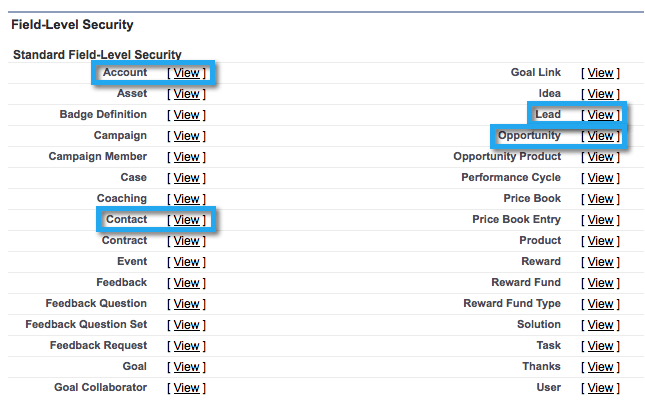Click View next to Goal Collaborator
The height and width of the screenshot is (405, 645).
pyautogui.click(x=186, y=387)
